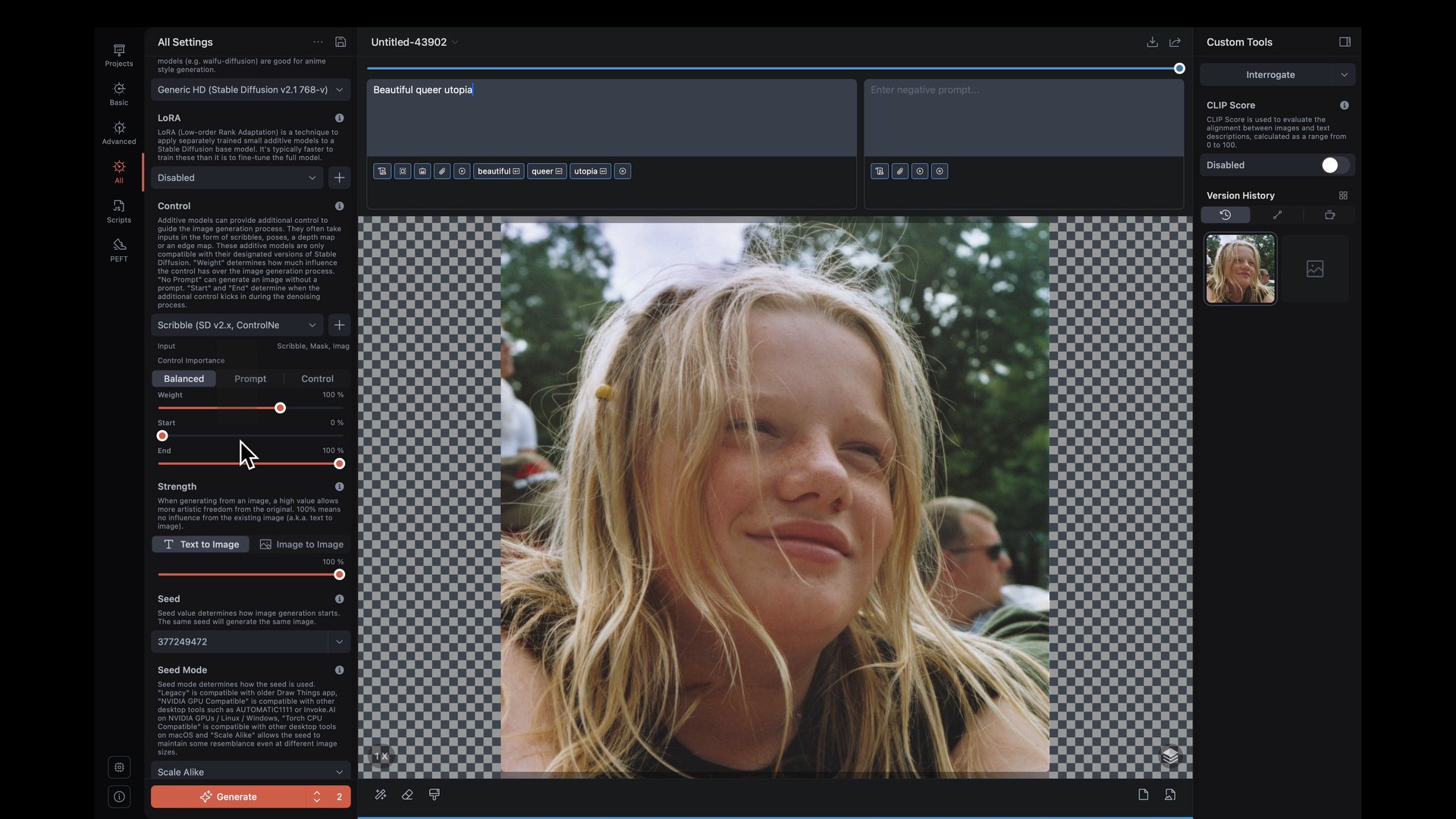Open the Generic HD model dropdown
The height and width of the screenshot is (819, 1456).
pyautogui.click(x=250, y=89)
